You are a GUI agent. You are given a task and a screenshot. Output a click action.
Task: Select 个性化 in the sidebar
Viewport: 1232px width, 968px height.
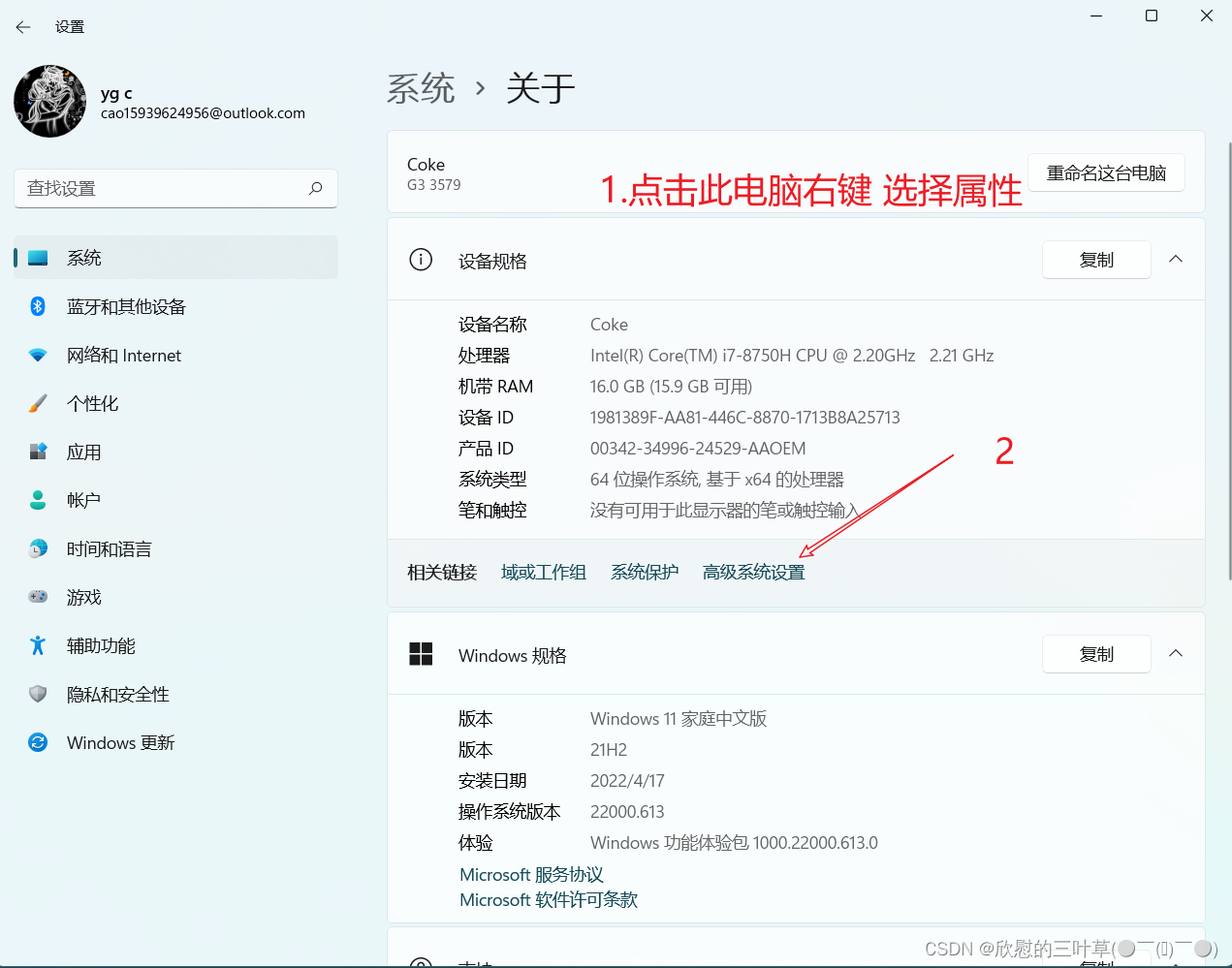(x=93, y=403)
